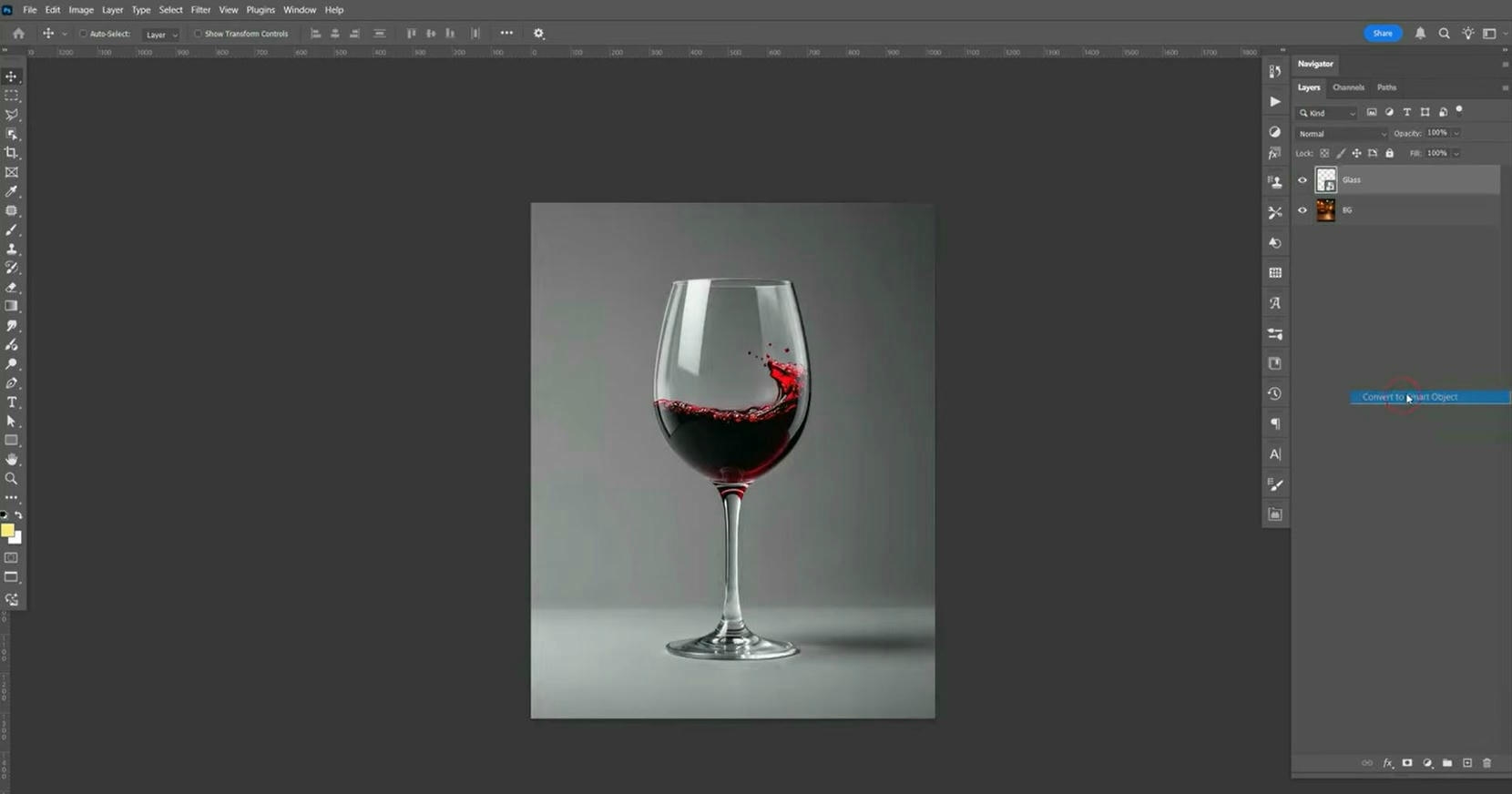1512x794 pixels.
Task: Select the Eraser tool
Action: pos(12,287)
